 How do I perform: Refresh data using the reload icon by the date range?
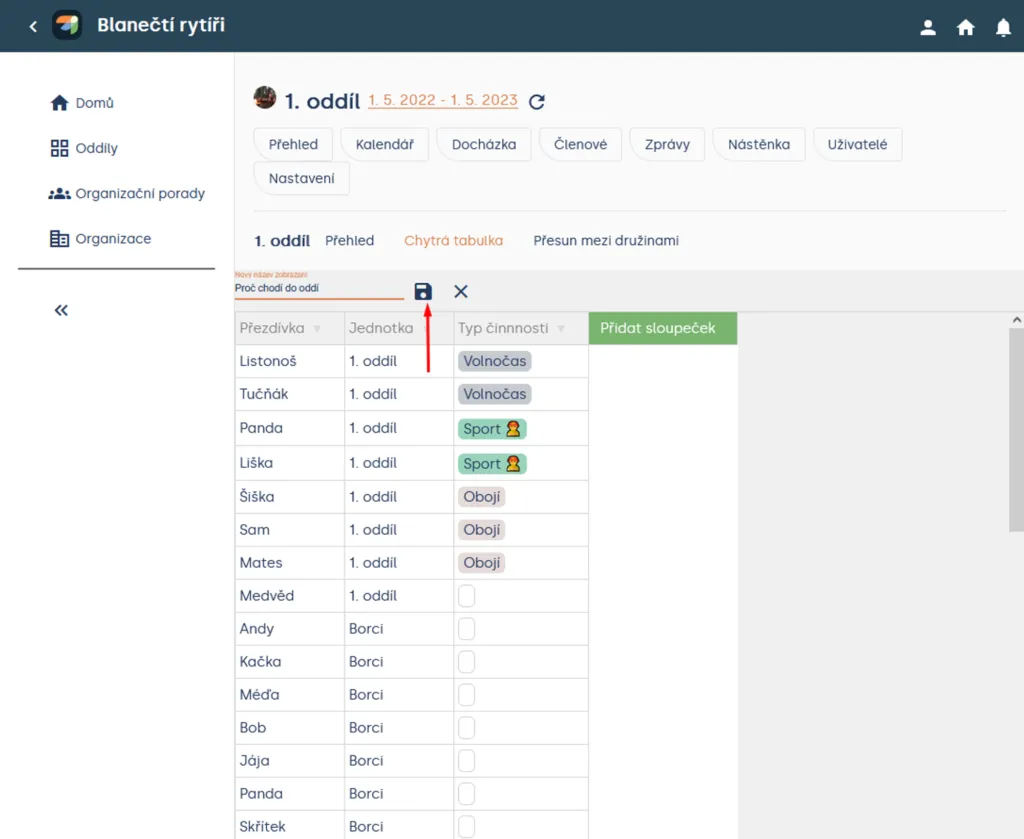coord(537,101)
